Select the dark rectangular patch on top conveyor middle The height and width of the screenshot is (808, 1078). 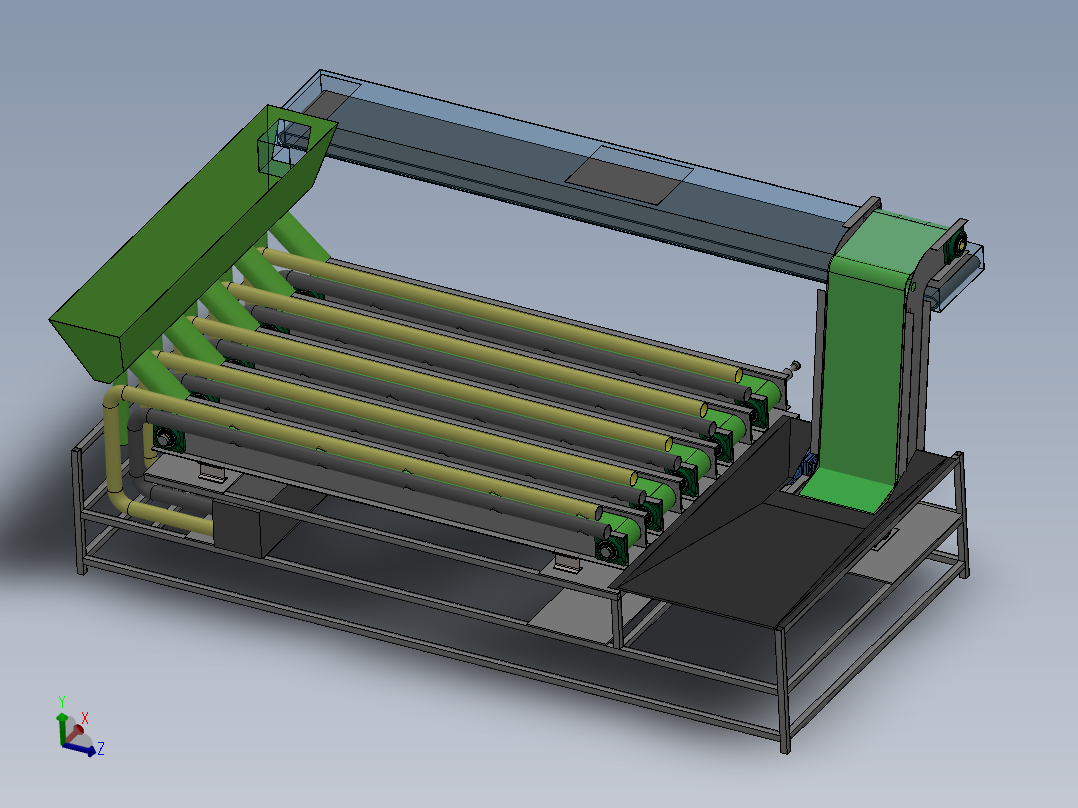click(x=628, y=175)
